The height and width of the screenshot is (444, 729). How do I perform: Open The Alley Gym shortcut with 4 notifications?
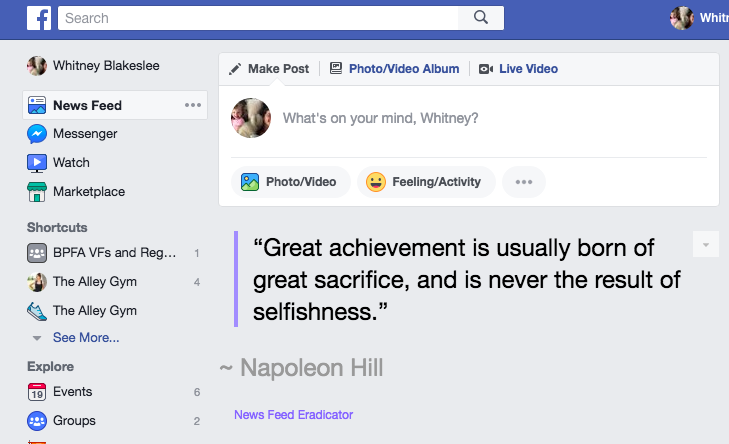coord(95,282)
